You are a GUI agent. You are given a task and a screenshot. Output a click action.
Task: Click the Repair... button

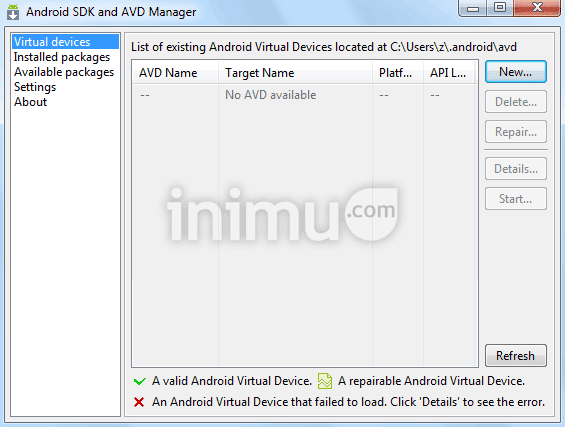(x=516, y=132)
